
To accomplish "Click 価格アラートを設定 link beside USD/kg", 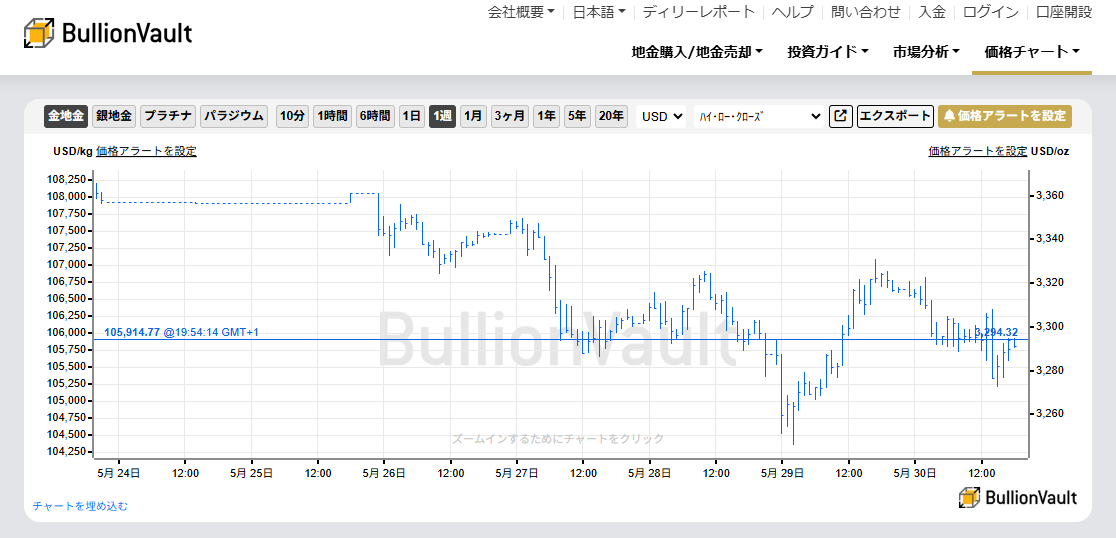I will pyautogui.click(x=146, y=151).
